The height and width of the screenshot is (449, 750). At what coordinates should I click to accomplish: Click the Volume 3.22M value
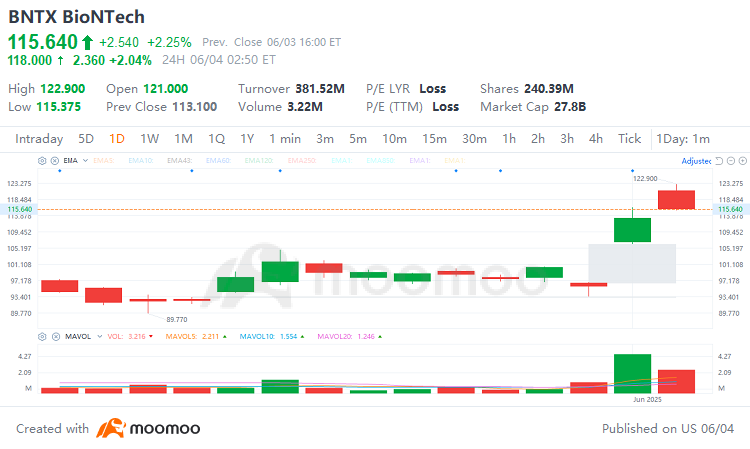305,107
